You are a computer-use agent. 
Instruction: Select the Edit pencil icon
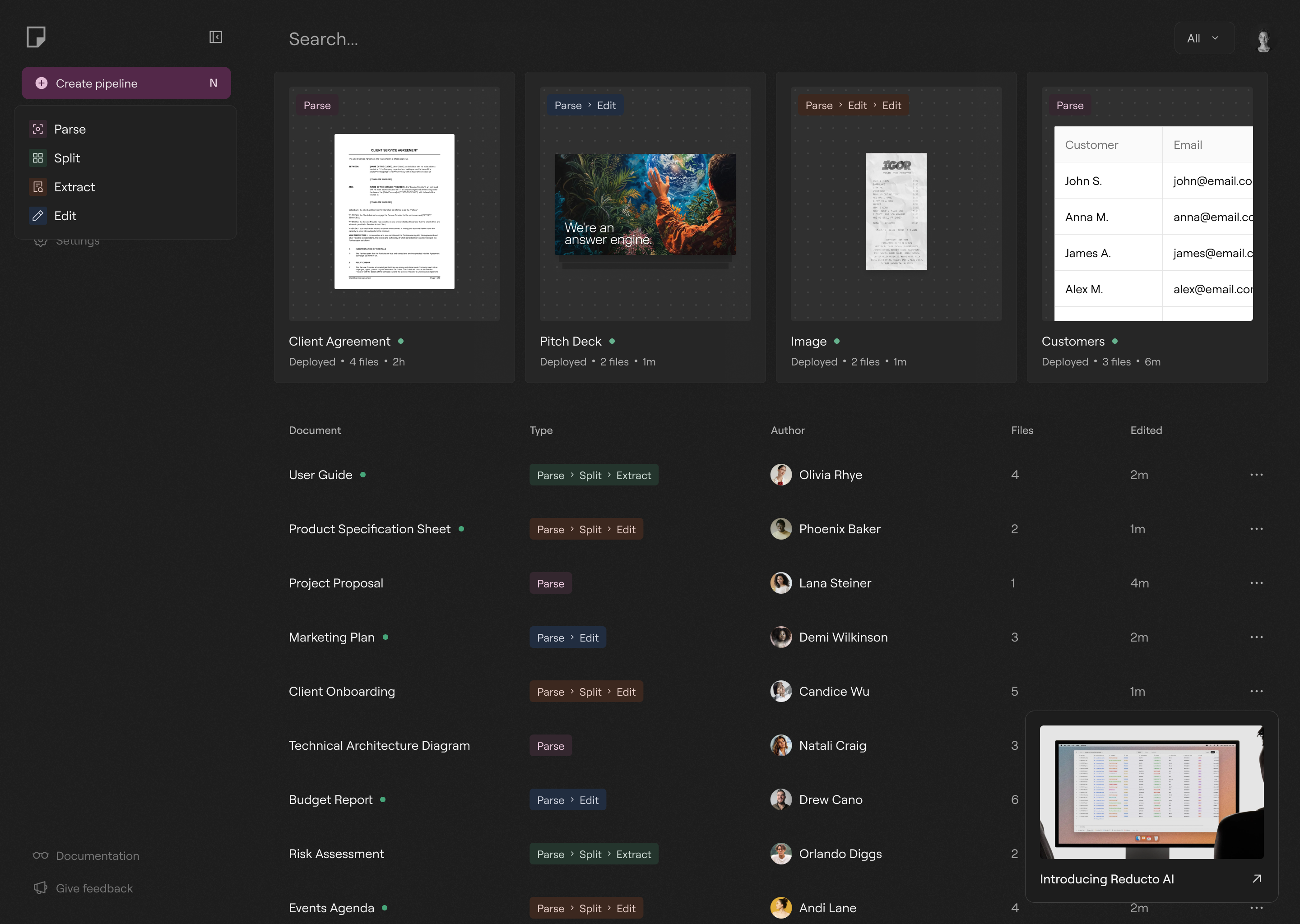coord(38,216)
